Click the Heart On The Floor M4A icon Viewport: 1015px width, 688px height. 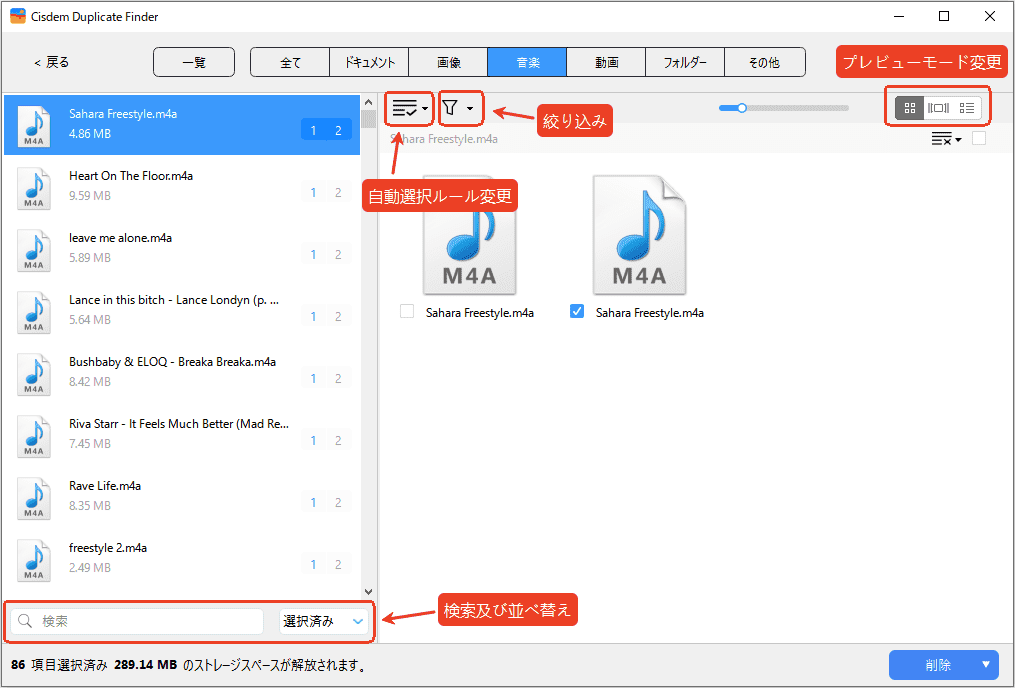click(x=34, y=188)
